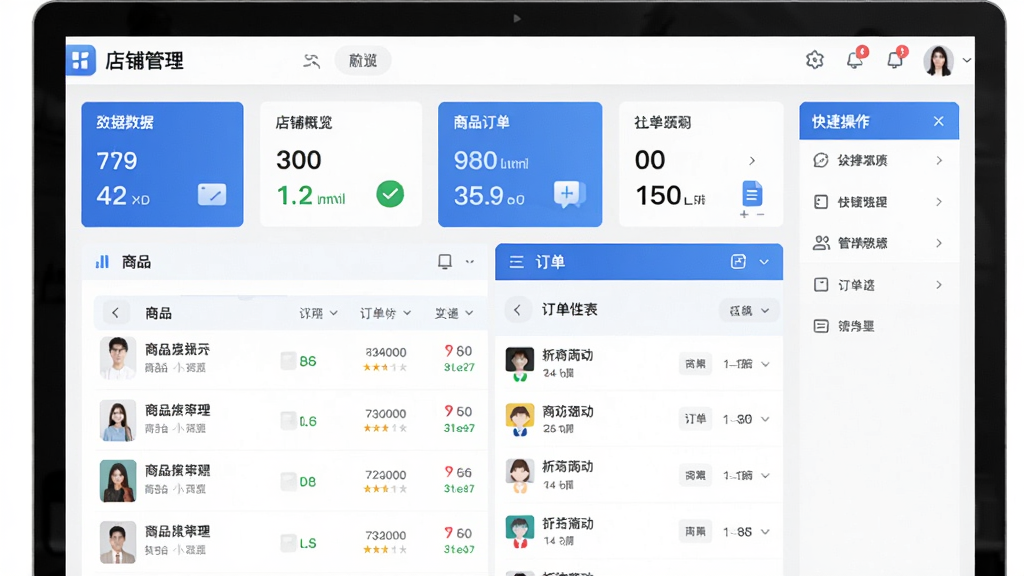Toggle checkbox beside value D8
The height and width of the screenshot is (576, 1024).
(x=288, y=481)
